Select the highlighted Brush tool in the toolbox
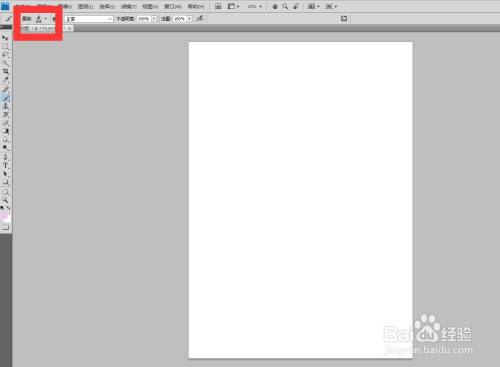 pyautogui.click(x=5, y=98)
